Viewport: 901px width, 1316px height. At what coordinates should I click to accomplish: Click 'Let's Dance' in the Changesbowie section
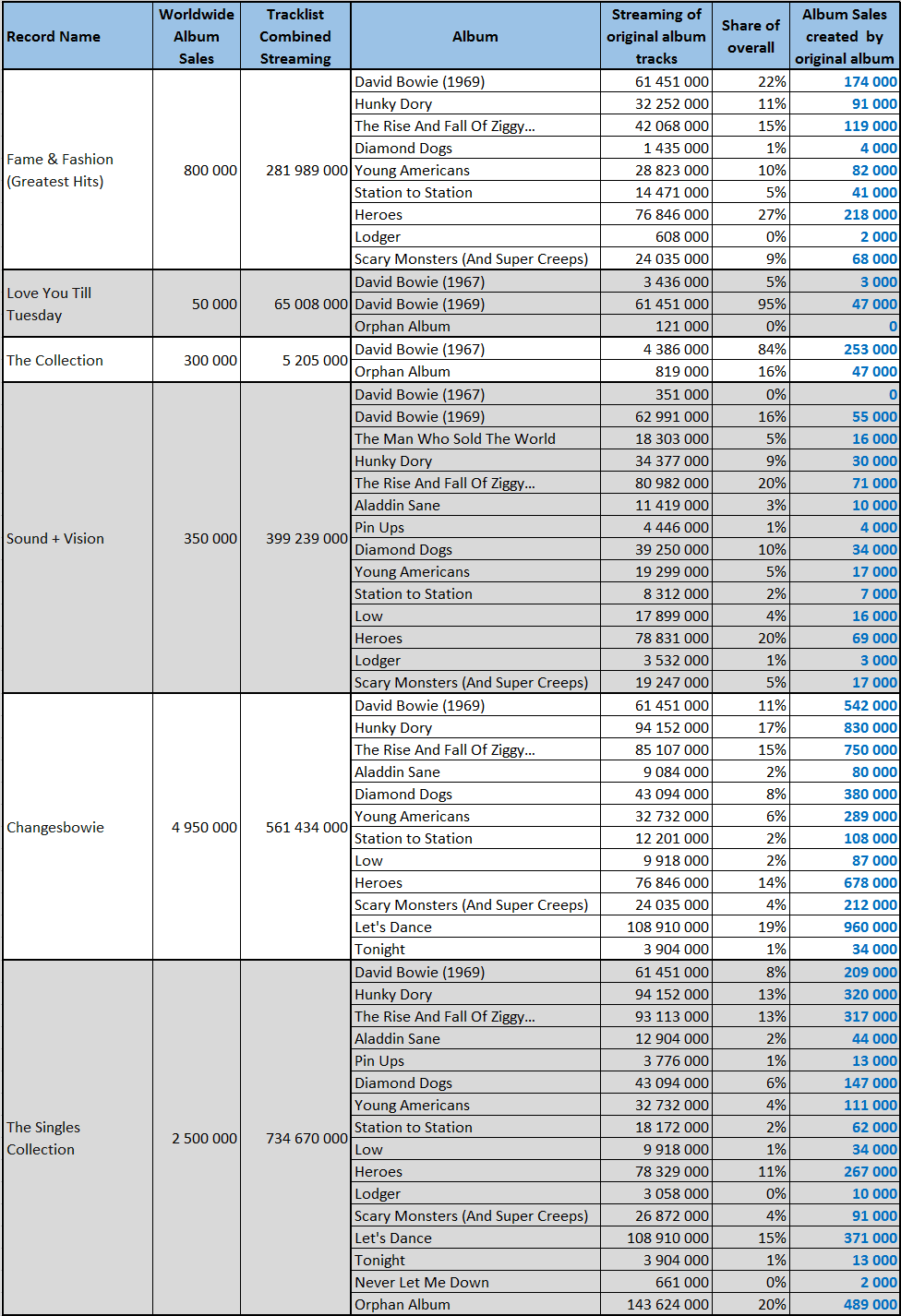[475, 927]
